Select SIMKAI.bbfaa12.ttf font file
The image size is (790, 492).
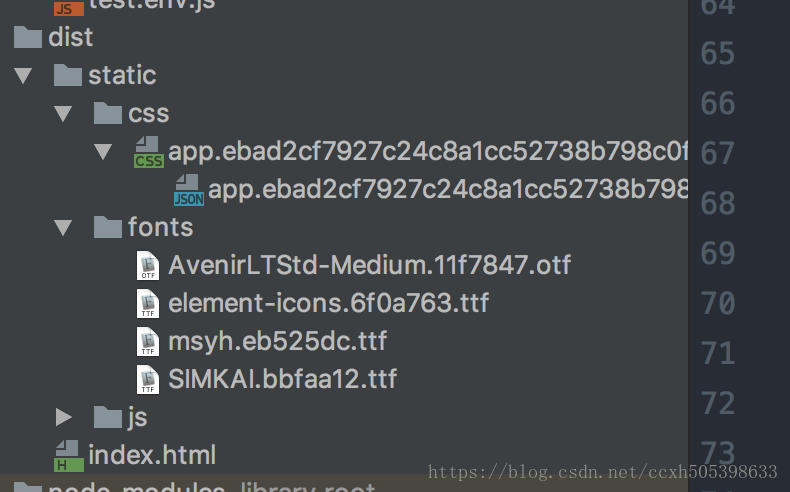point(282,379)
